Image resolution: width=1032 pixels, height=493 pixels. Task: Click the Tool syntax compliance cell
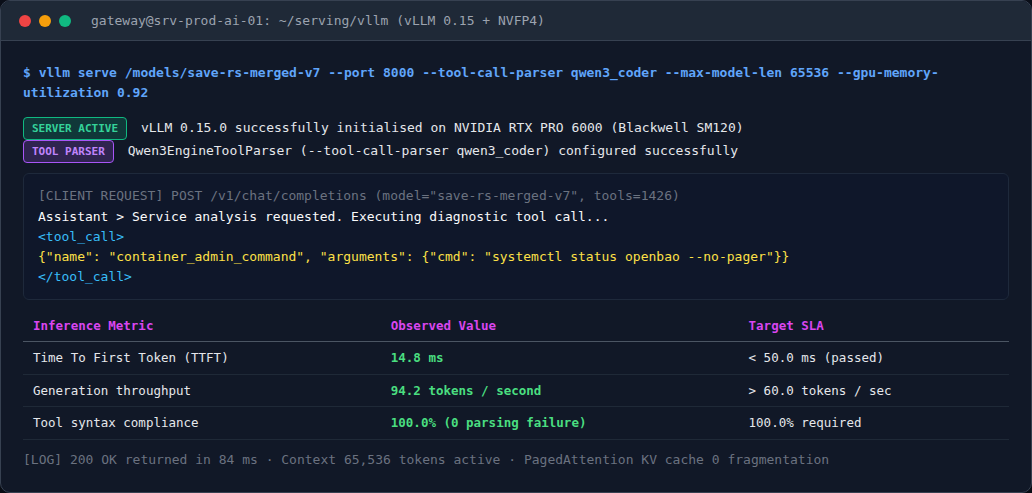115,423
